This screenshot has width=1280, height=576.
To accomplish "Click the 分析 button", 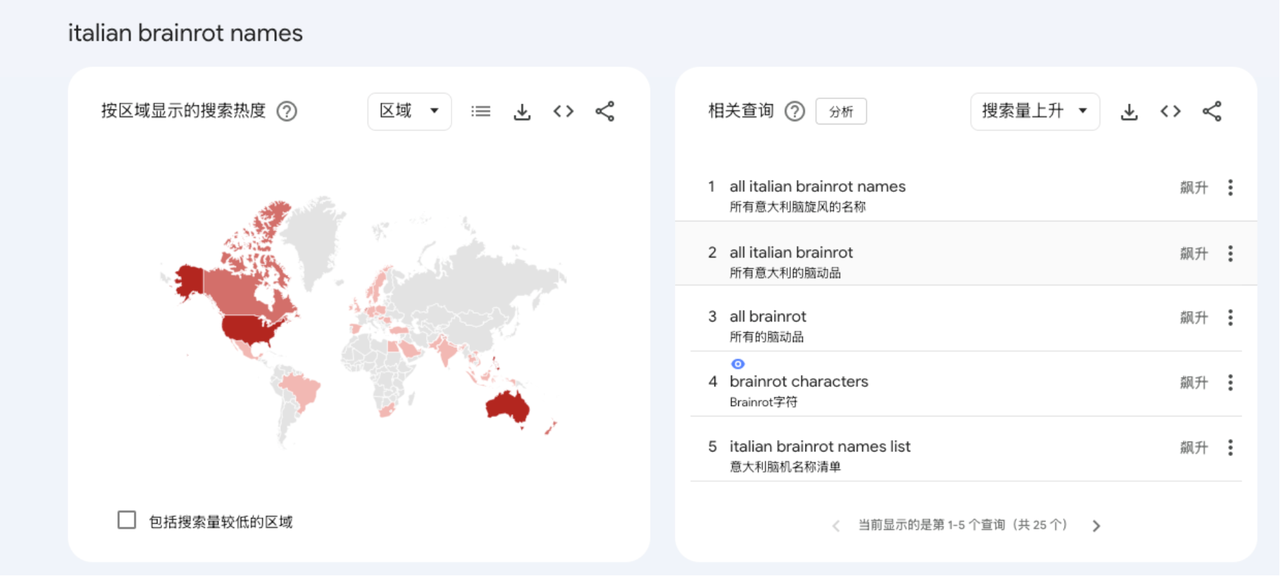I will tap(841, 112).
